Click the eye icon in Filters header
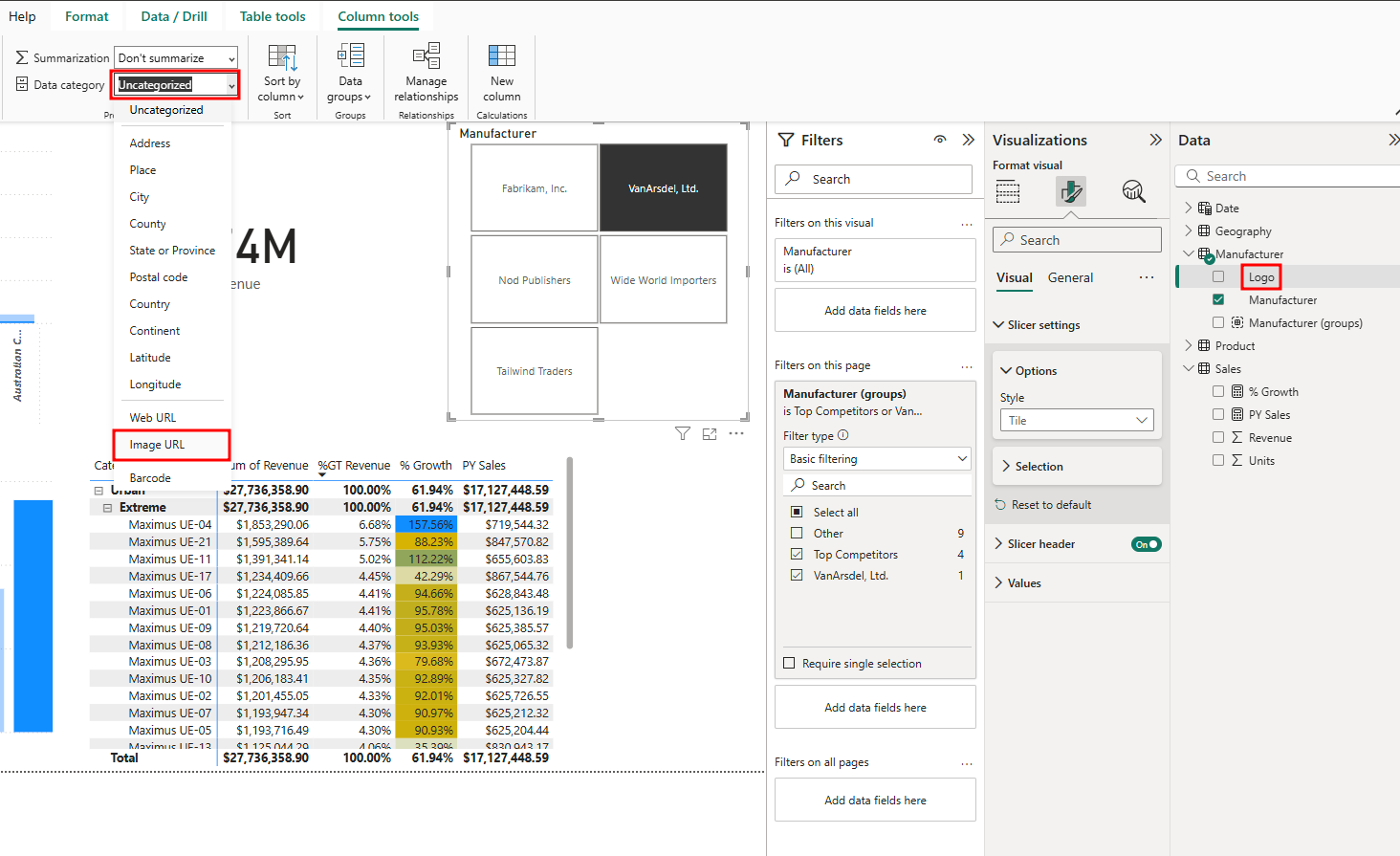The height and width of the screenshot is (856, 1400). [x=940, y=140]
